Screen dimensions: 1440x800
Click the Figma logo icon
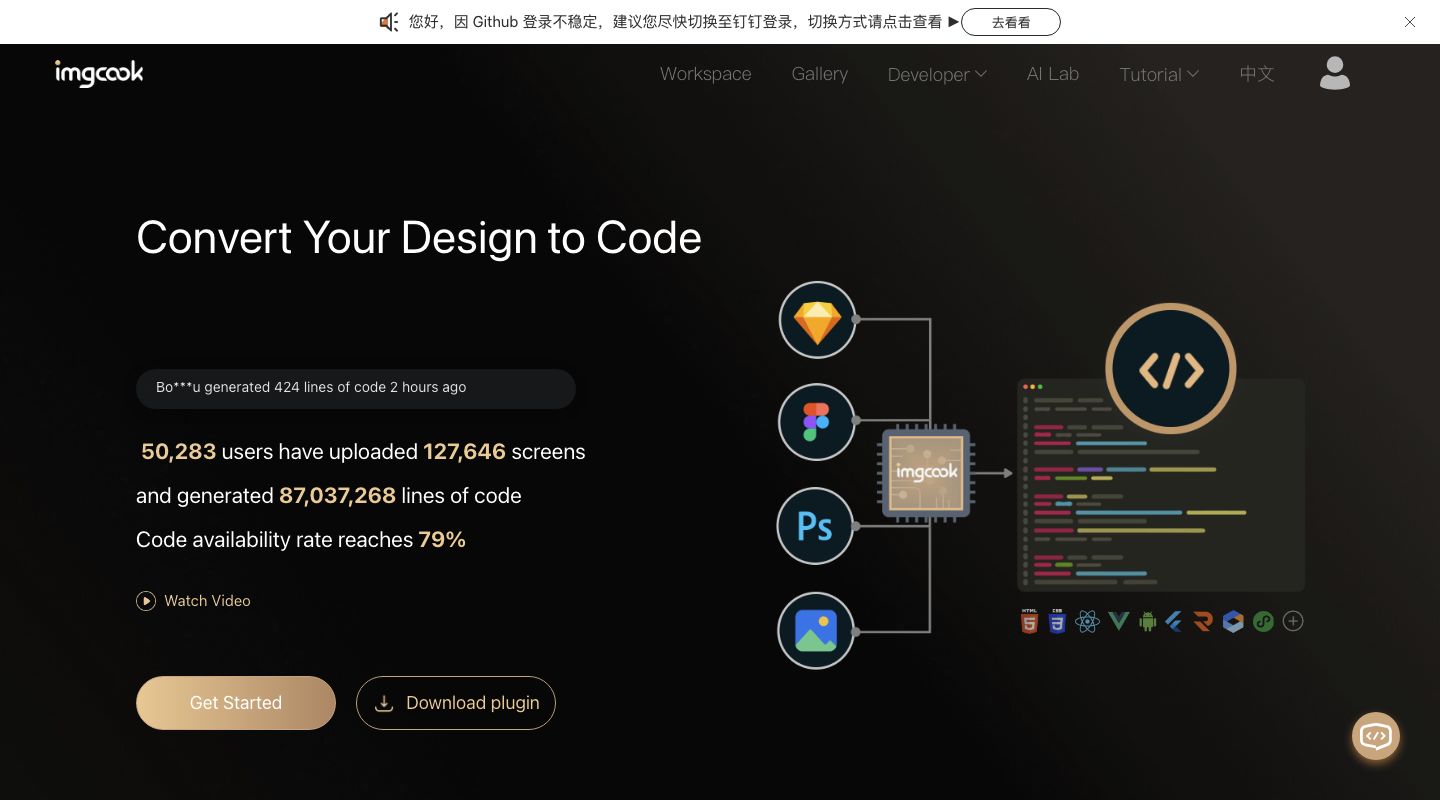pos(817,422)
